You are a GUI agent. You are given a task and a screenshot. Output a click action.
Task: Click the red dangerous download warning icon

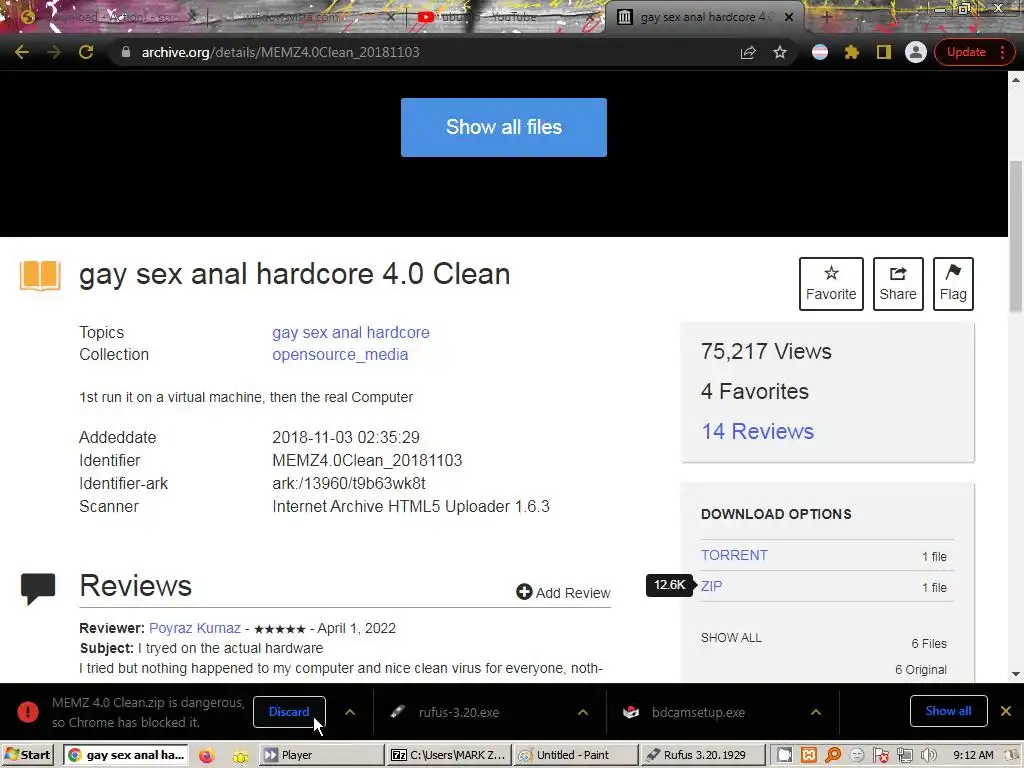(27, 712)
